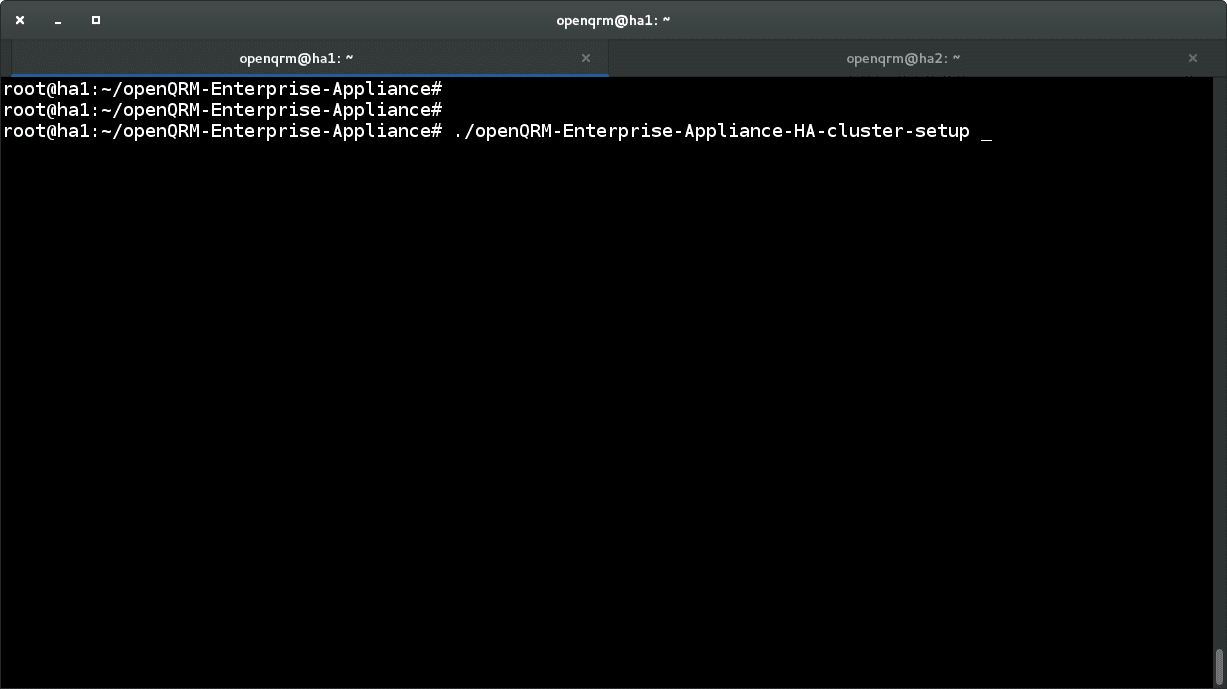Click the terminal vertical scrollbar handle
Image resolution: width=1227 pixels, height=689 pixels.
point(1220,669)
